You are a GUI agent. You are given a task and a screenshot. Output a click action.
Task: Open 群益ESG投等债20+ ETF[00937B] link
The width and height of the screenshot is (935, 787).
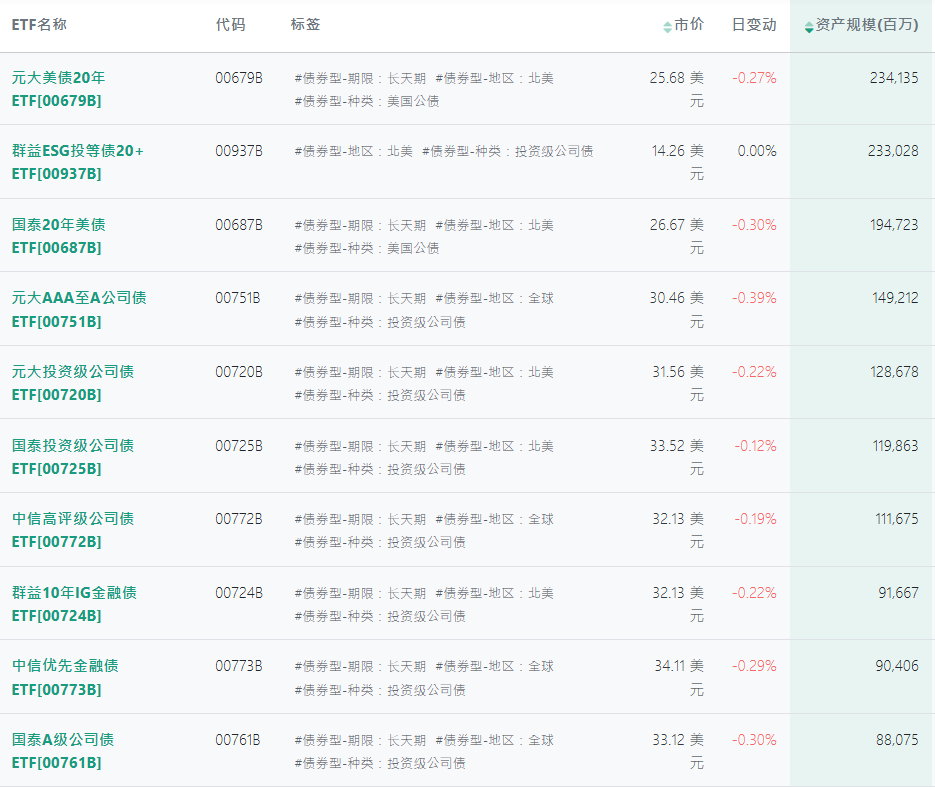pos(78,162)
